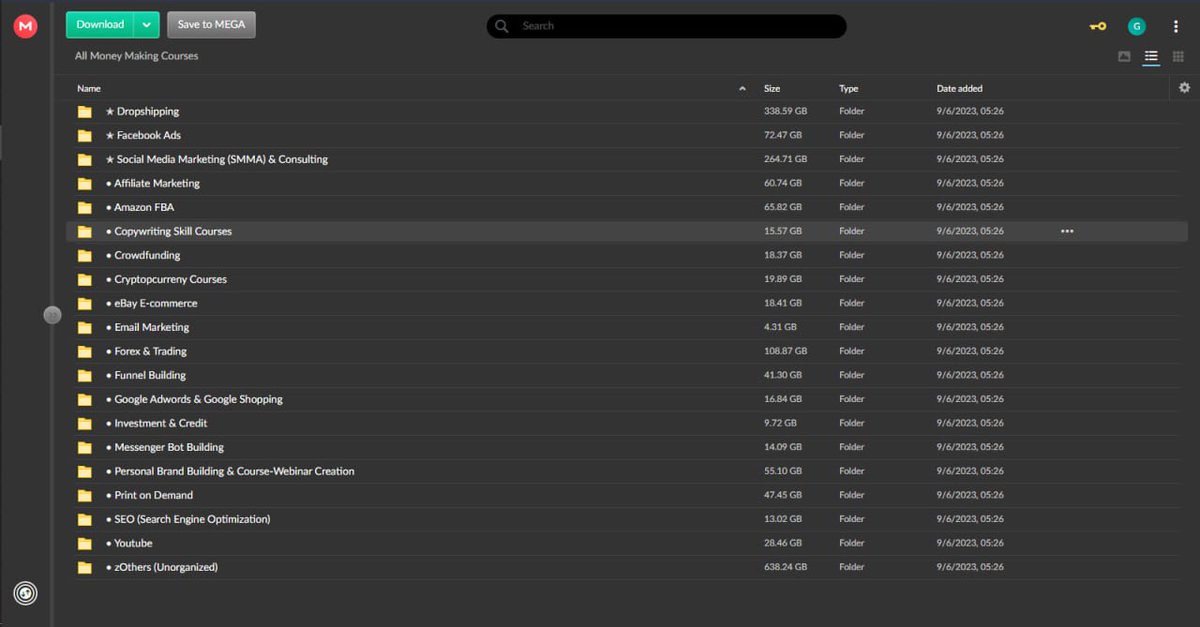Open the Funnel Building folder name
Viewport: 1200px width, 627px height.
146,375
